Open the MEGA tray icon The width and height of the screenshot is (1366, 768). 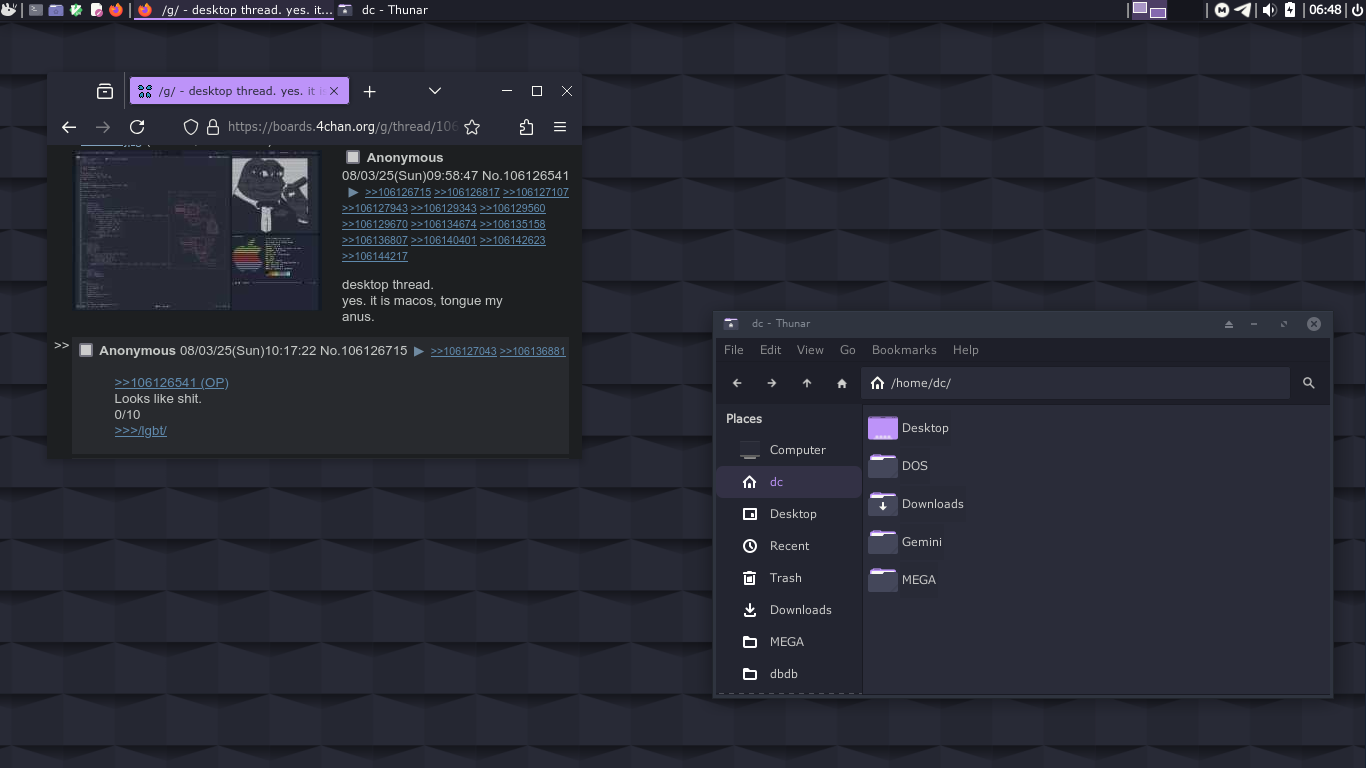tap(1222, 10)
